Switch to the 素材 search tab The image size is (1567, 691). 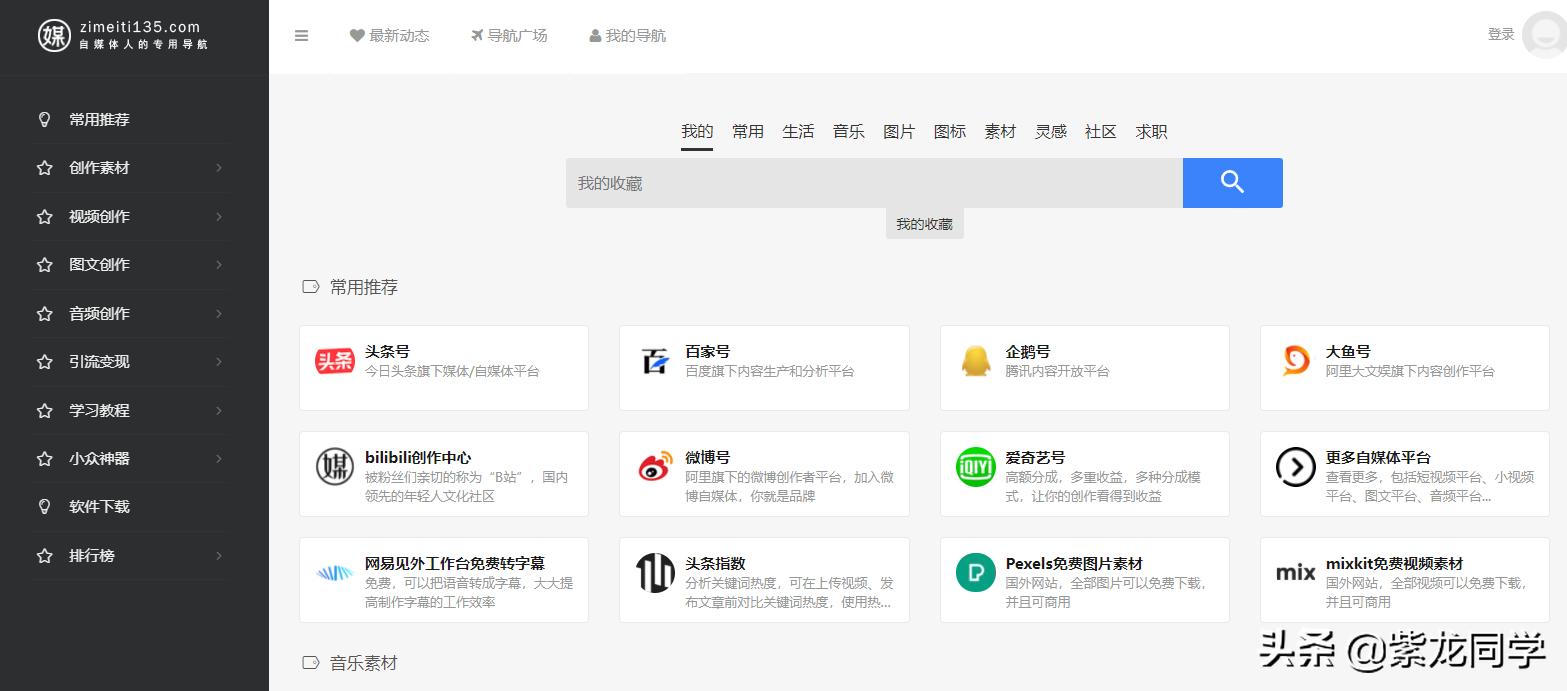[1000, 132]
